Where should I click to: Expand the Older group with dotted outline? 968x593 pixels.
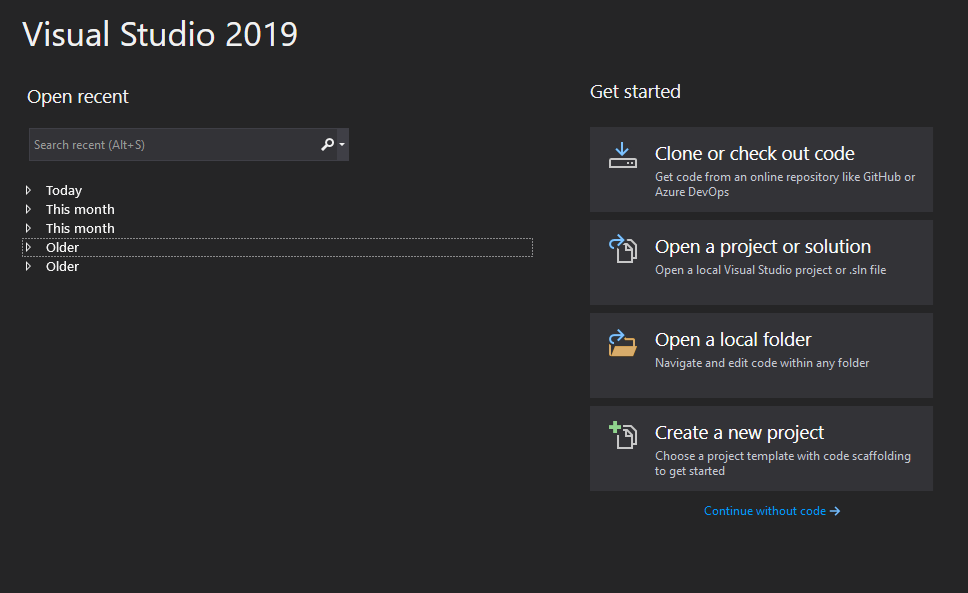[x=29, y=247]
